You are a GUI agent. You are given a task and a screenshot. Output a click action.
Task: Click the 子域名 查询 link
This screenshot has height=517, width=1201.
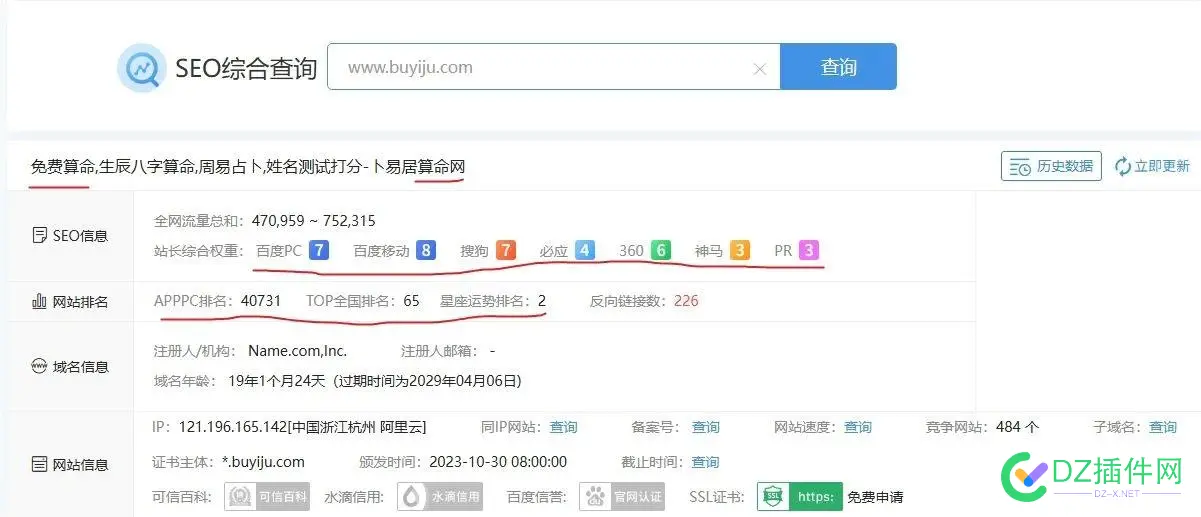tap(1163, 427)
